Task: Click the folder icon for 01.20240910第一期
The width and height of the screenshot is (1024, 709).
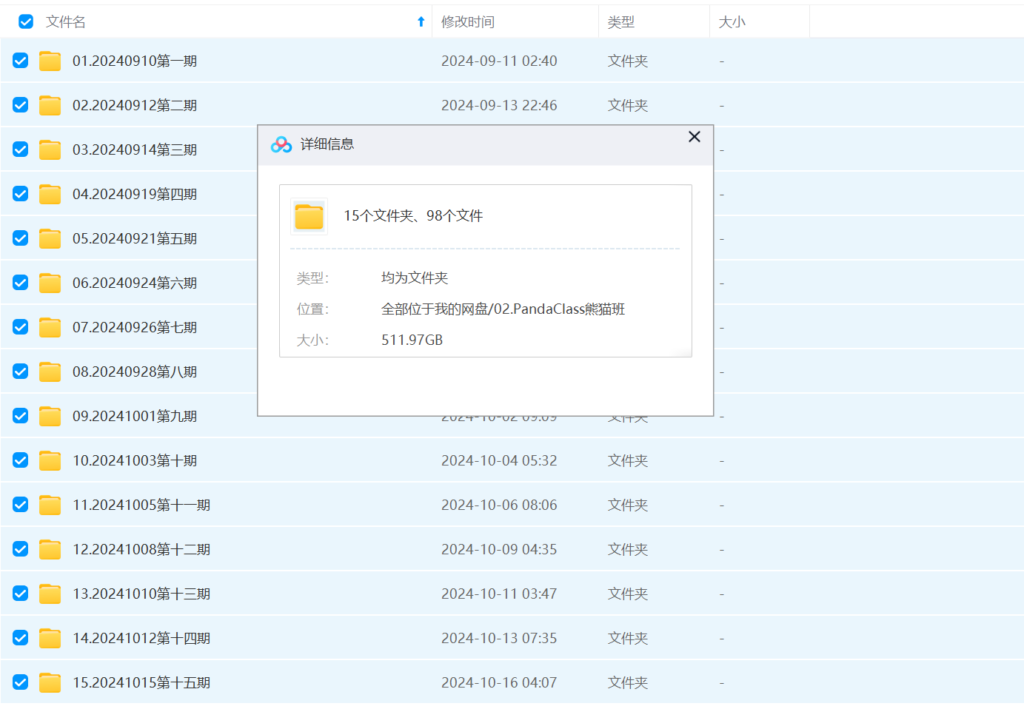Action: click(50, 61)
